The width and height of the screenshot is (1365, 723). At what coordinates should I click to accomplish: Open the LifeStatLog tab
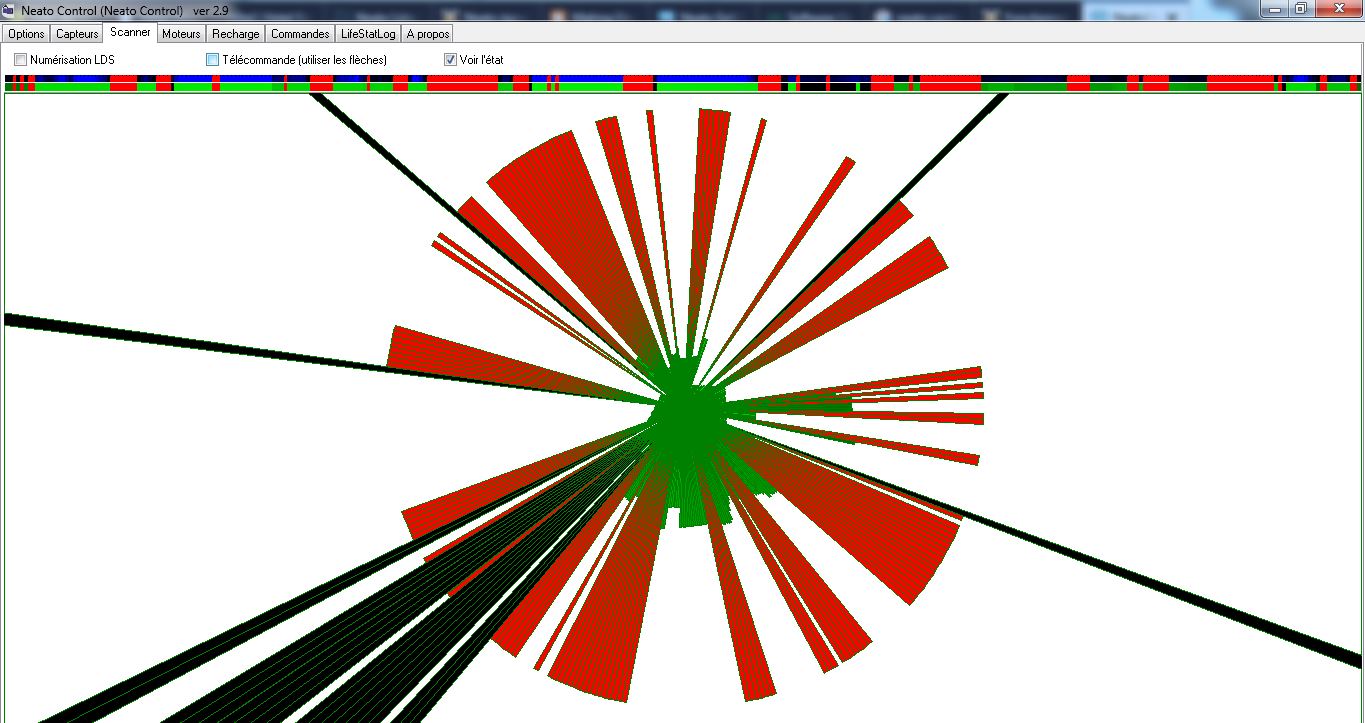pyautogui.click(x=368, y=34)
